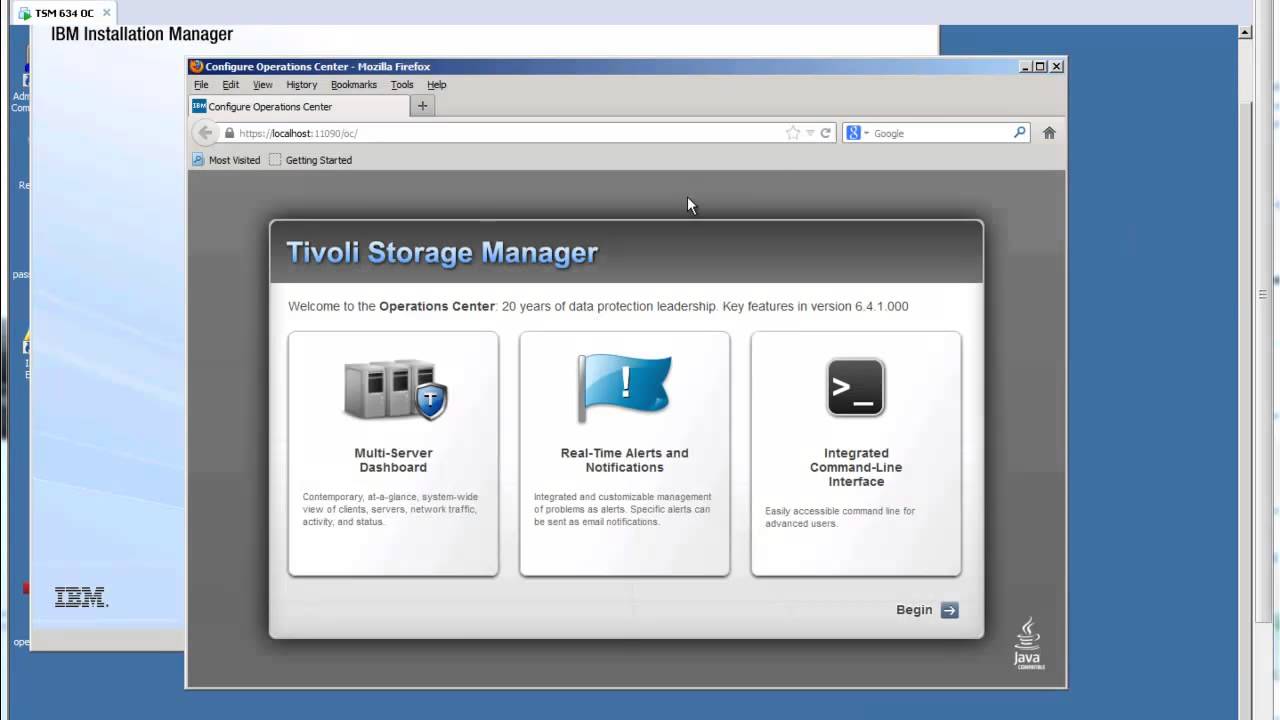The image size is (1280, 720).
Task: Click the outer window scrollbar up arrow
Action: point(1245,33)
